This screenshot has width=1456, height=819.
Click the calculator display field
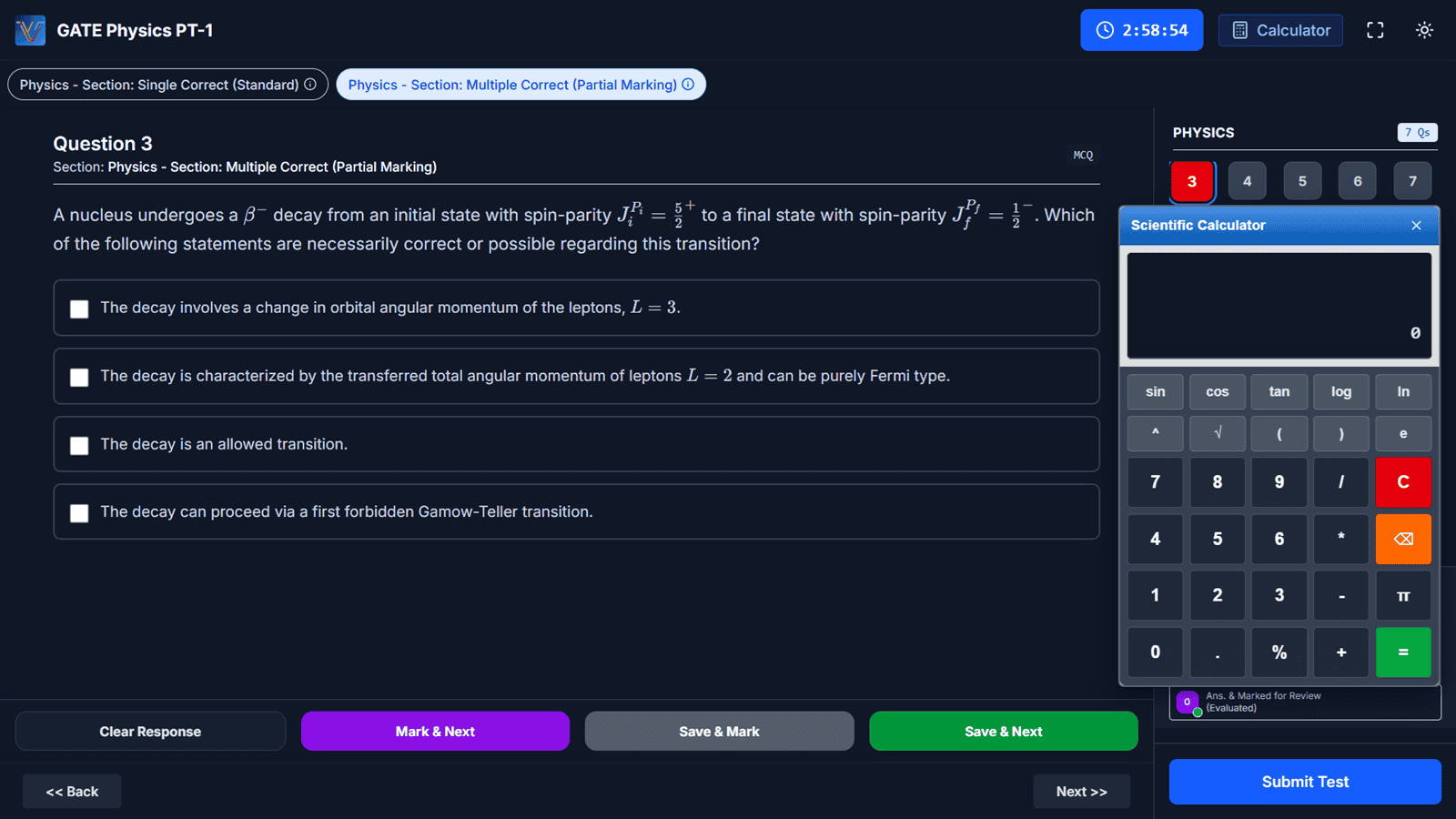(x=1279, y=306)
